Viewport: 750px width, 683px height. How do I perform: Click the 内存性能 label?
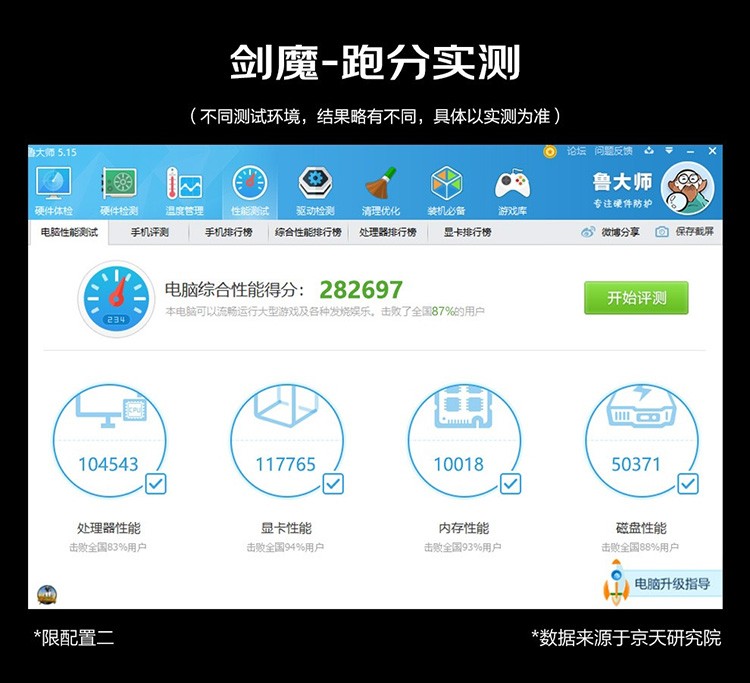(x=464, y=528)
